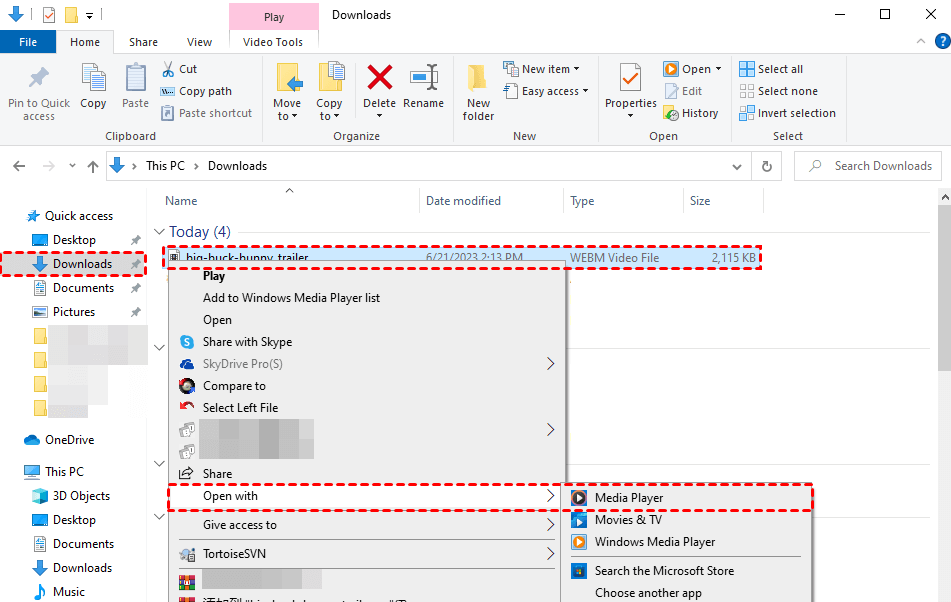Viewport: 951px width, 602px height.
Task: Switch to the Share ribbon tab
Action: pos(143,42)
